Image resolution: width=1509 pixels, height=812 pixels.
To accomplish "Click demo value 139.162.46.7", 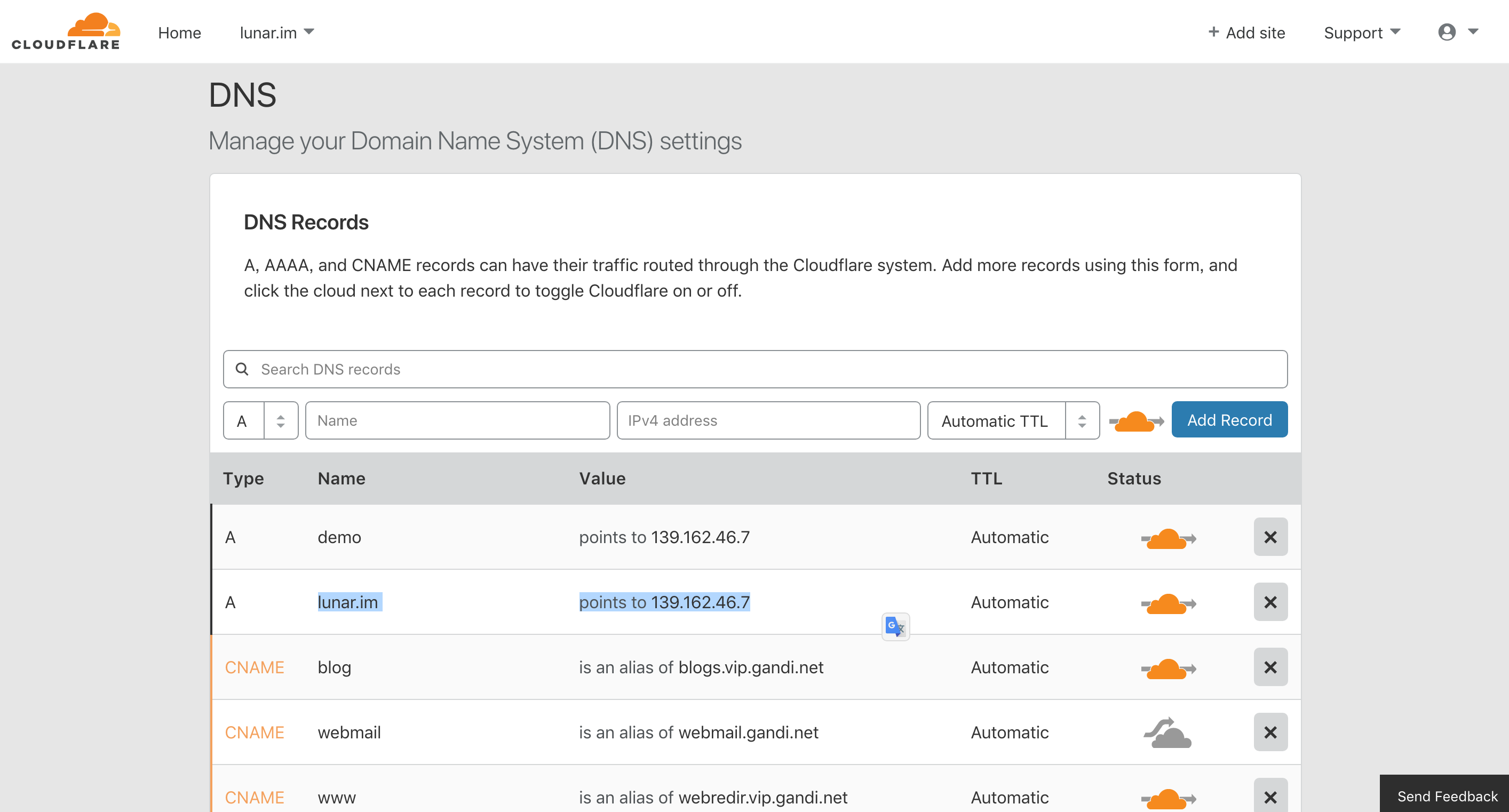I will 701,537.
